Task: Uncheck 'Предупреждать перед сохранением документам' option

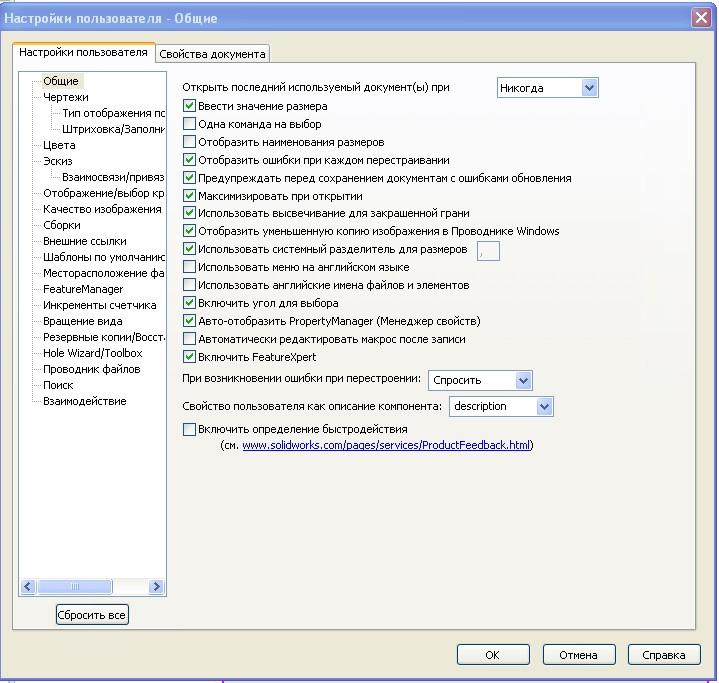Action: click(x=189, y=178)
